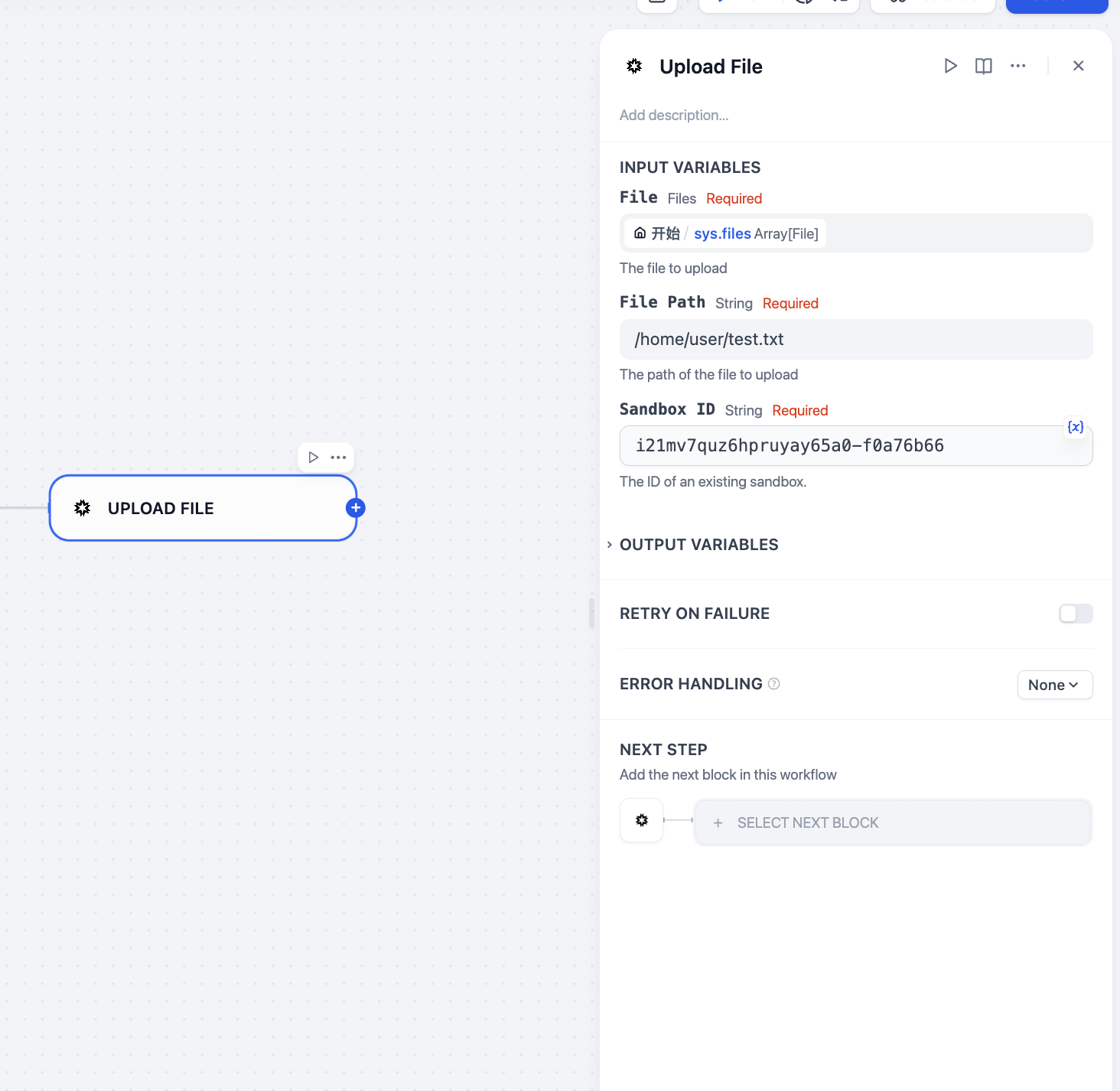Enable the Retry on Failure toggle
This screenshot has height=1091, width=1120.
coord(1075,614)
